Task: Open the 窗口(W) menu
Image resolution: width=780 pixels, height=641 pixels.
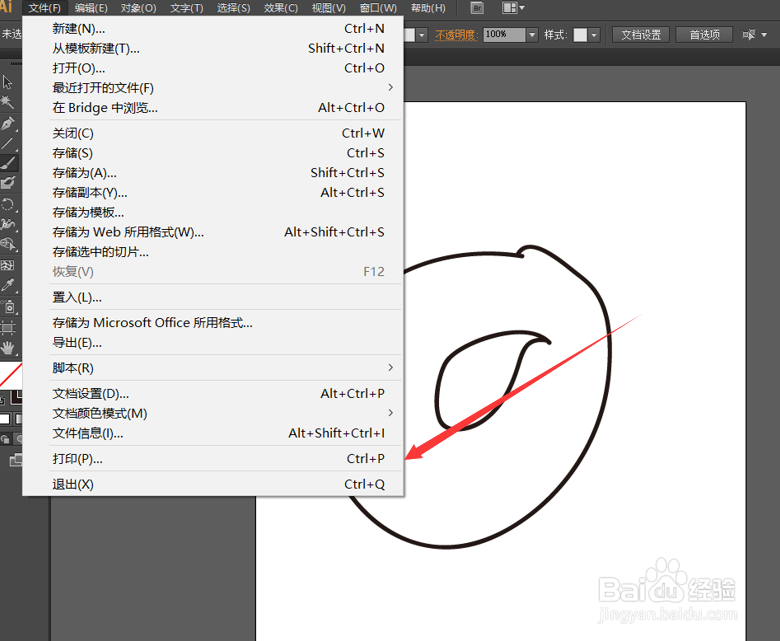Action: point(378,8)
